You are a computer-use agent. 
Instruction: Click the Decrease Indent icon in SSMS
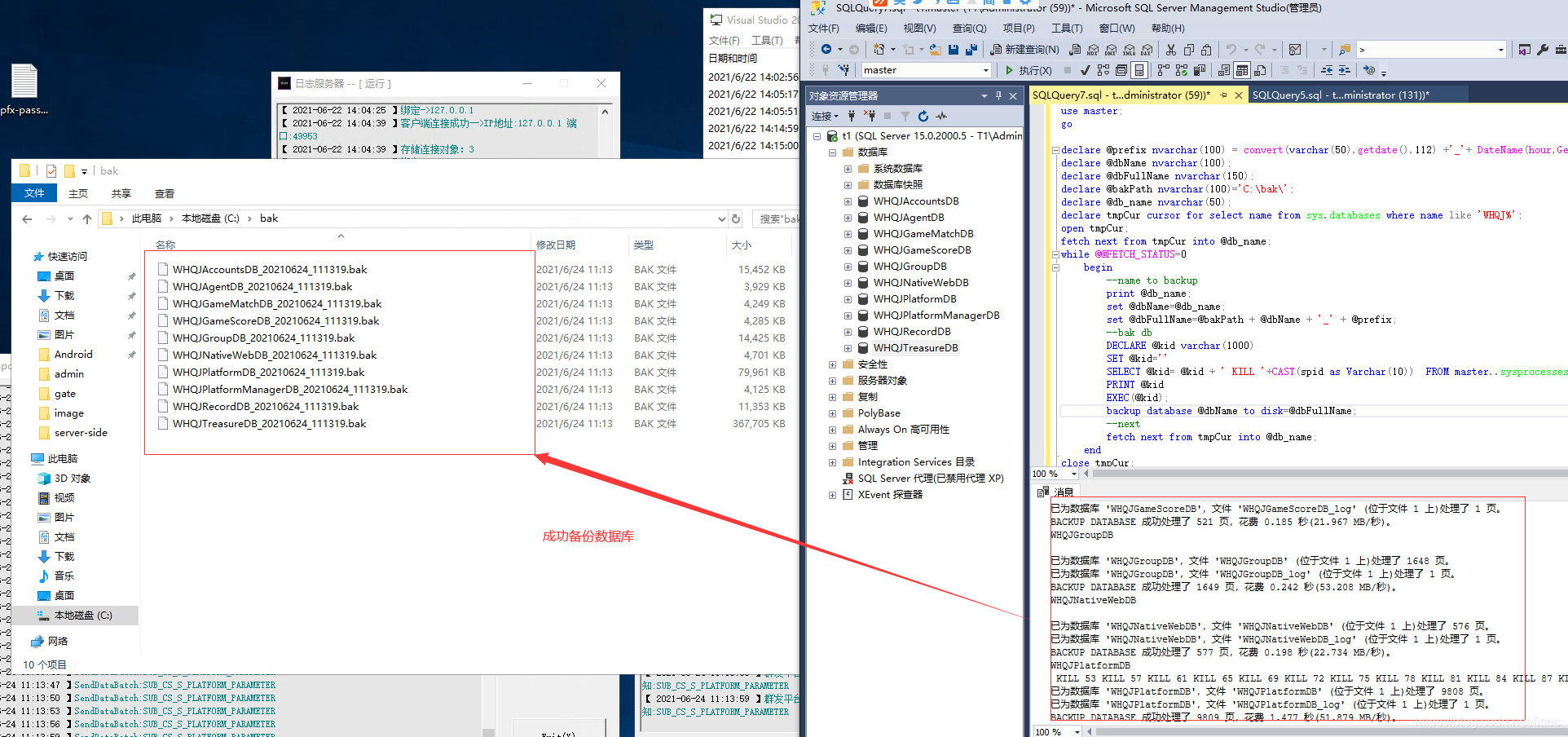pyautogui.click(x=1327, y=70)
